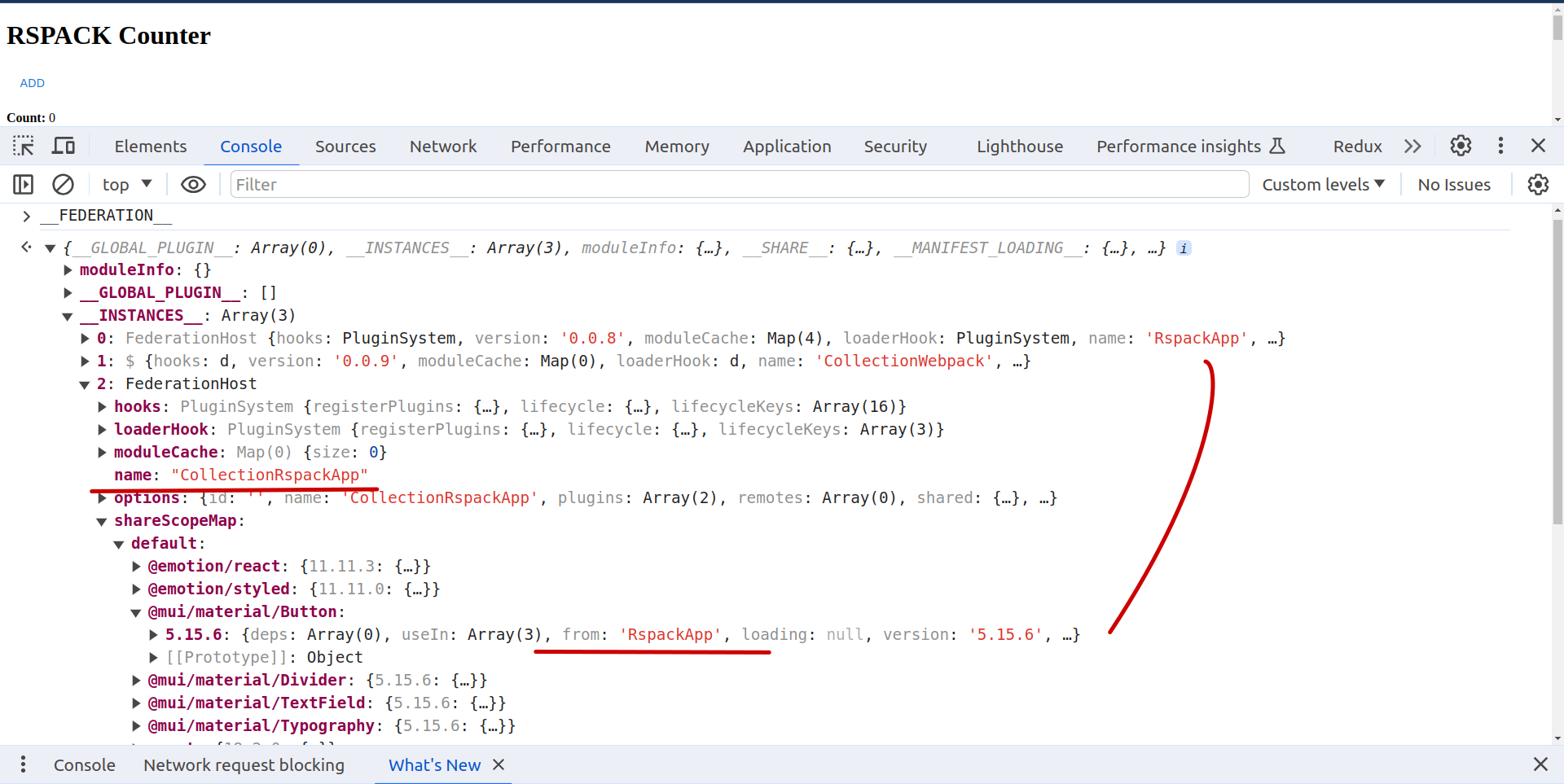Switch to the Network tab
Viewport: 1564px width, 784px height.
tap(443, 147)
